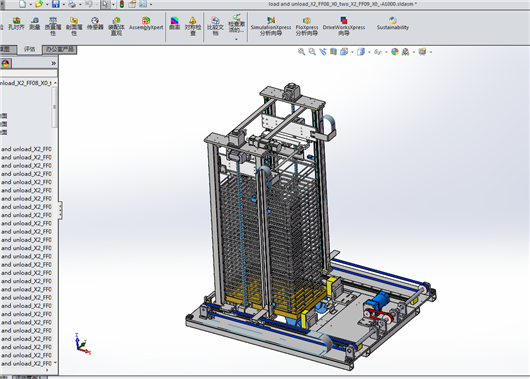This screenshot has width=530, height=379.
Task: Click the left panel collapse handle
Action: pyautogui.click(x=61, y=210)
